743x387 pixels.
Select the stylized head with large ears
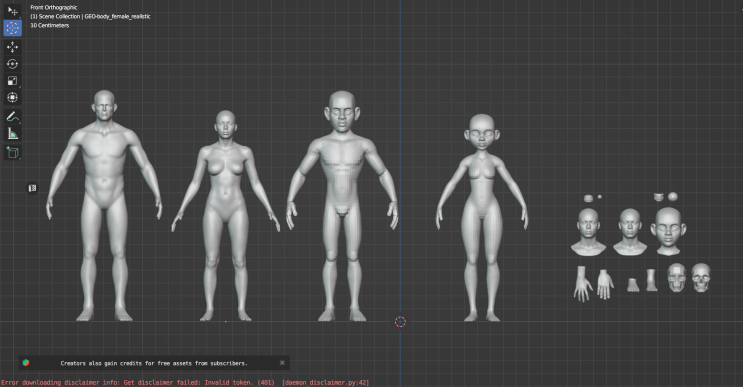pyautogui.click(x=668, y=231)
